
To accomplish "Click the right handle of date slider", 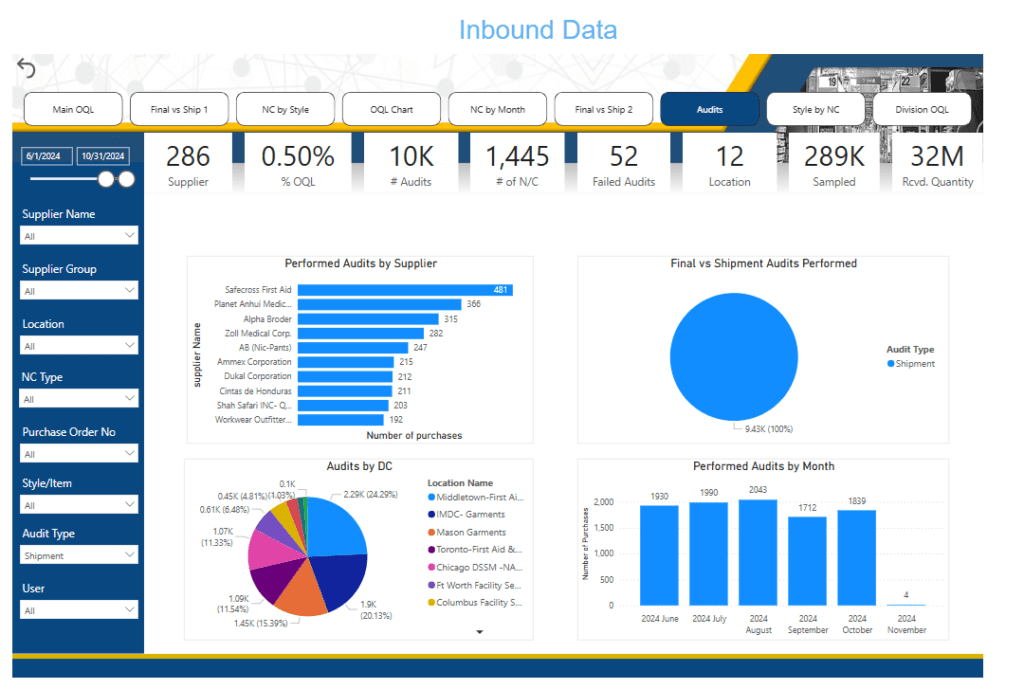I will [126, 179].
